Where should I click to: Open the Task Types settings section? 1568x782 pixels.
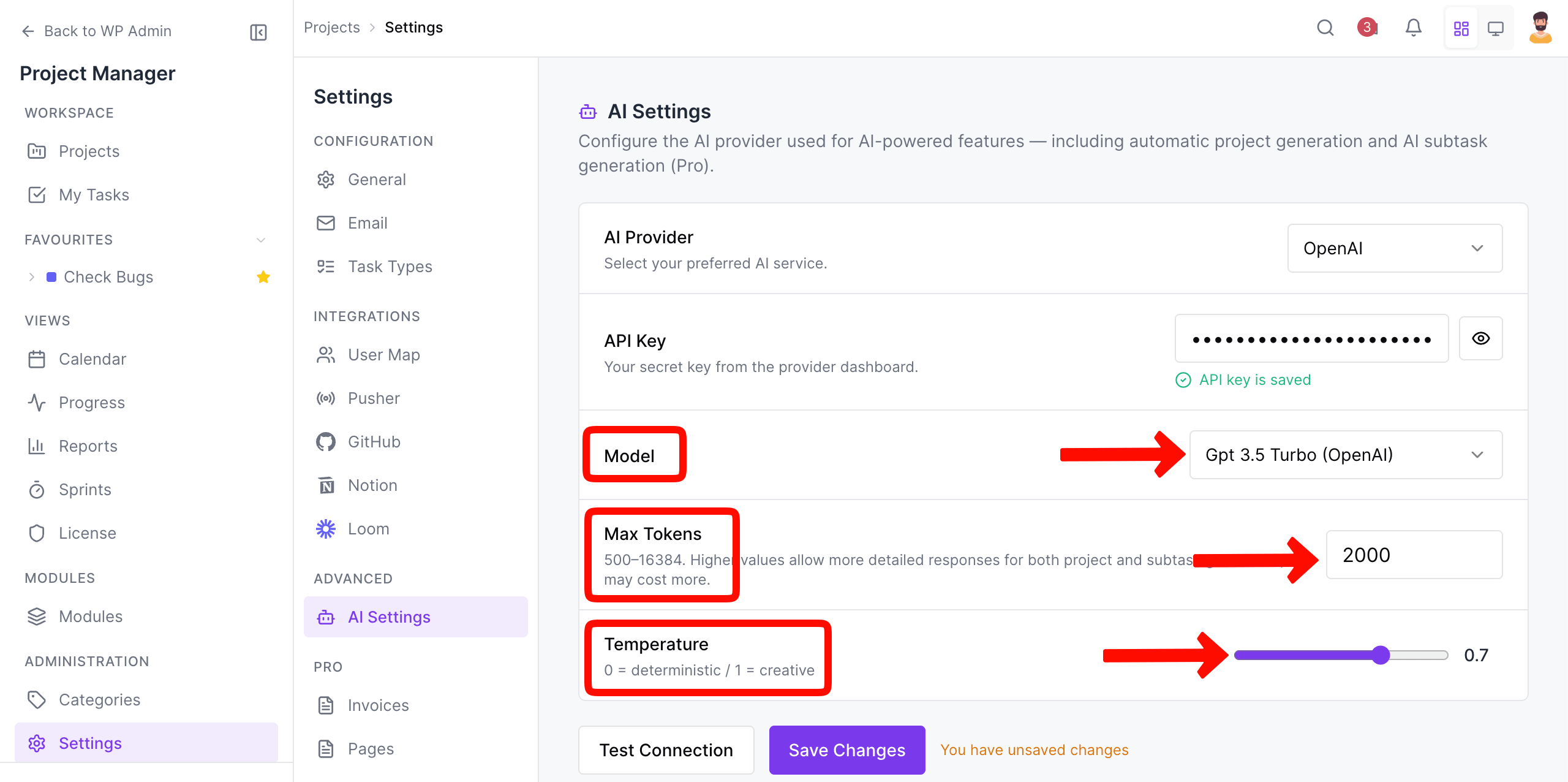coord(389,266)
